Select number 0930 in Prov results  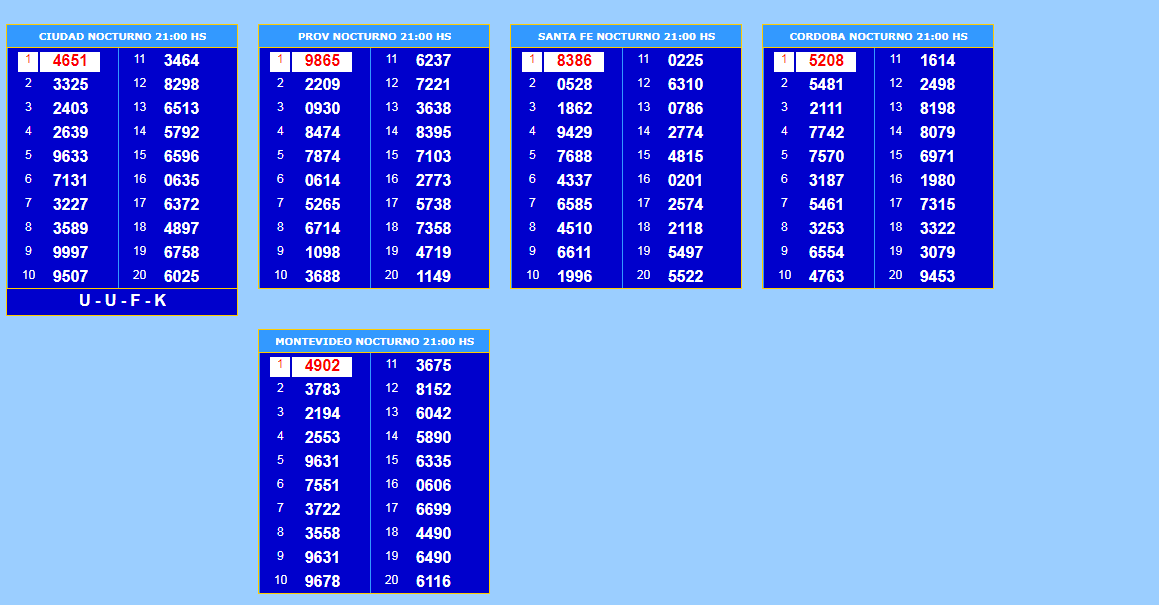click(322, 108)
